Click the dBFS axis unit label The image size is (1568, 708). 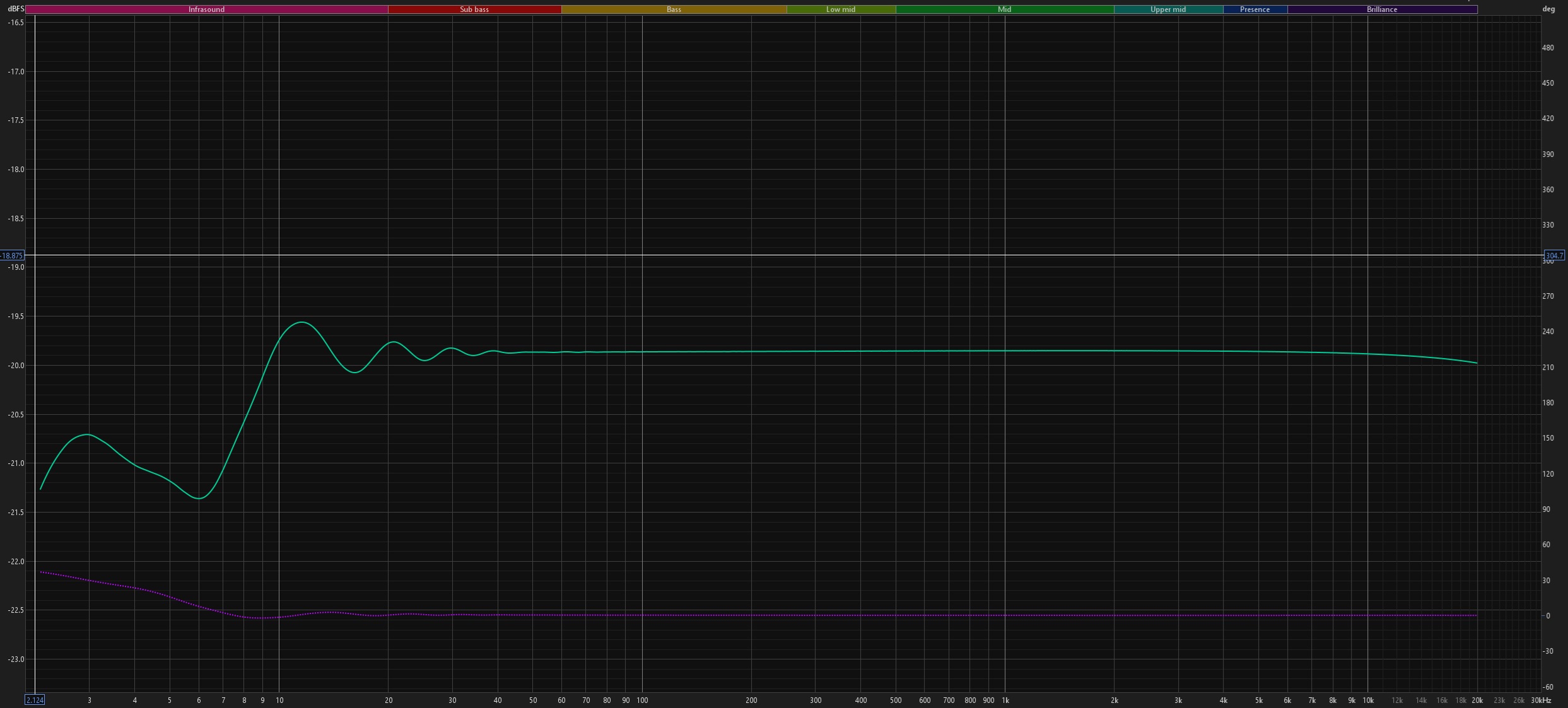pyautogui.click(x=16, y=9)
